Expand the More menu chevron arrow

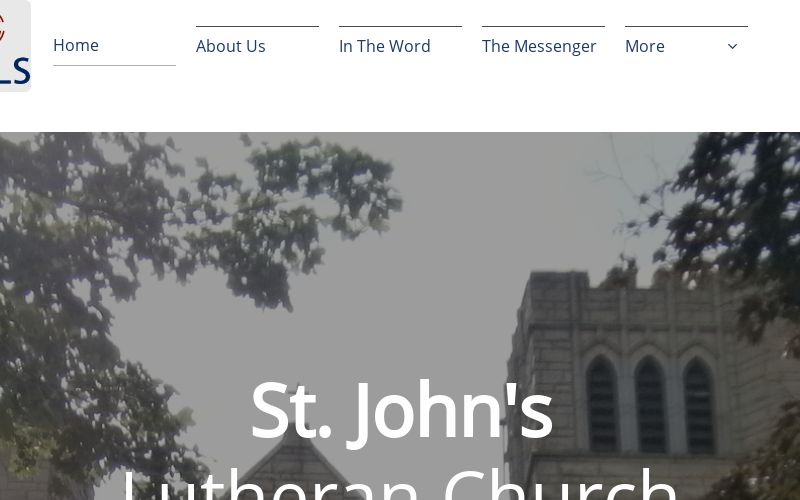pos(732,46)
